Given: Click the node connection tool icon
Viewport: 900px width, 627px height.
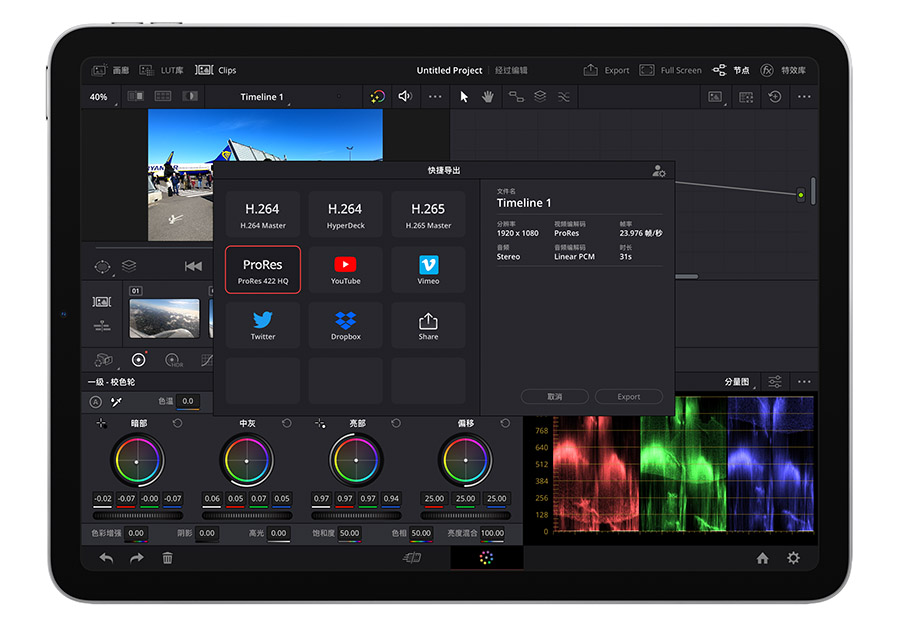Looking at the screenshot, I should 516,96.
